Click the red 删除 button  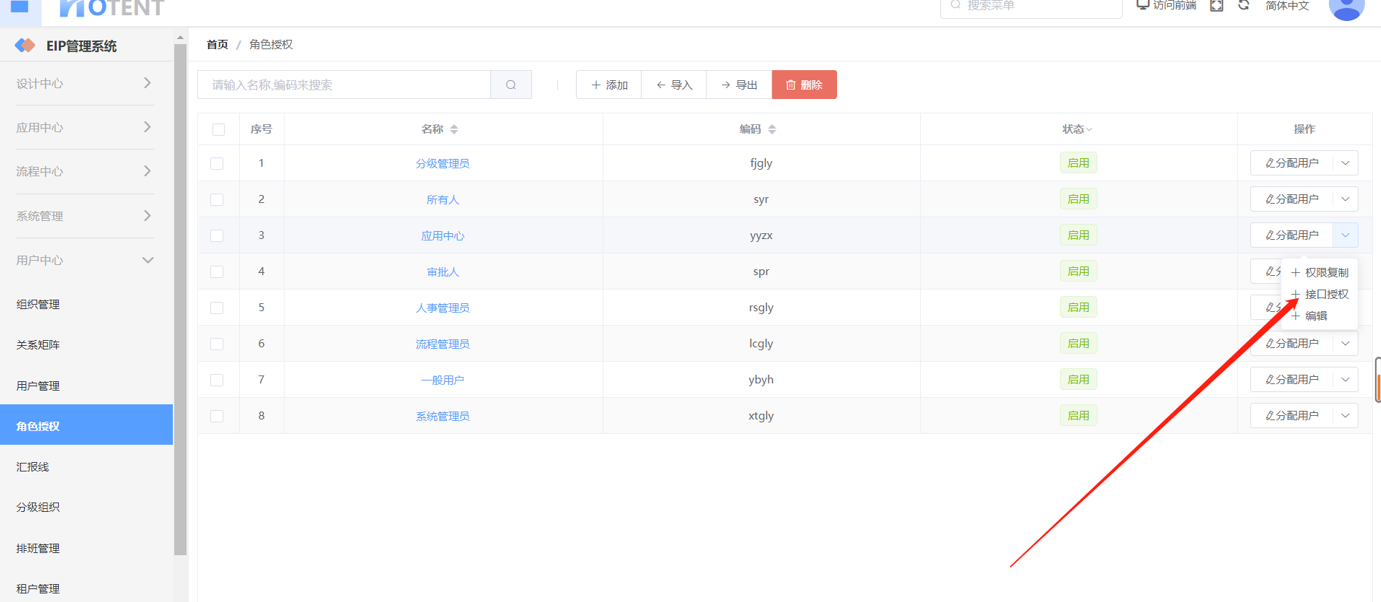pyautogui.click(x=804, y=85)
